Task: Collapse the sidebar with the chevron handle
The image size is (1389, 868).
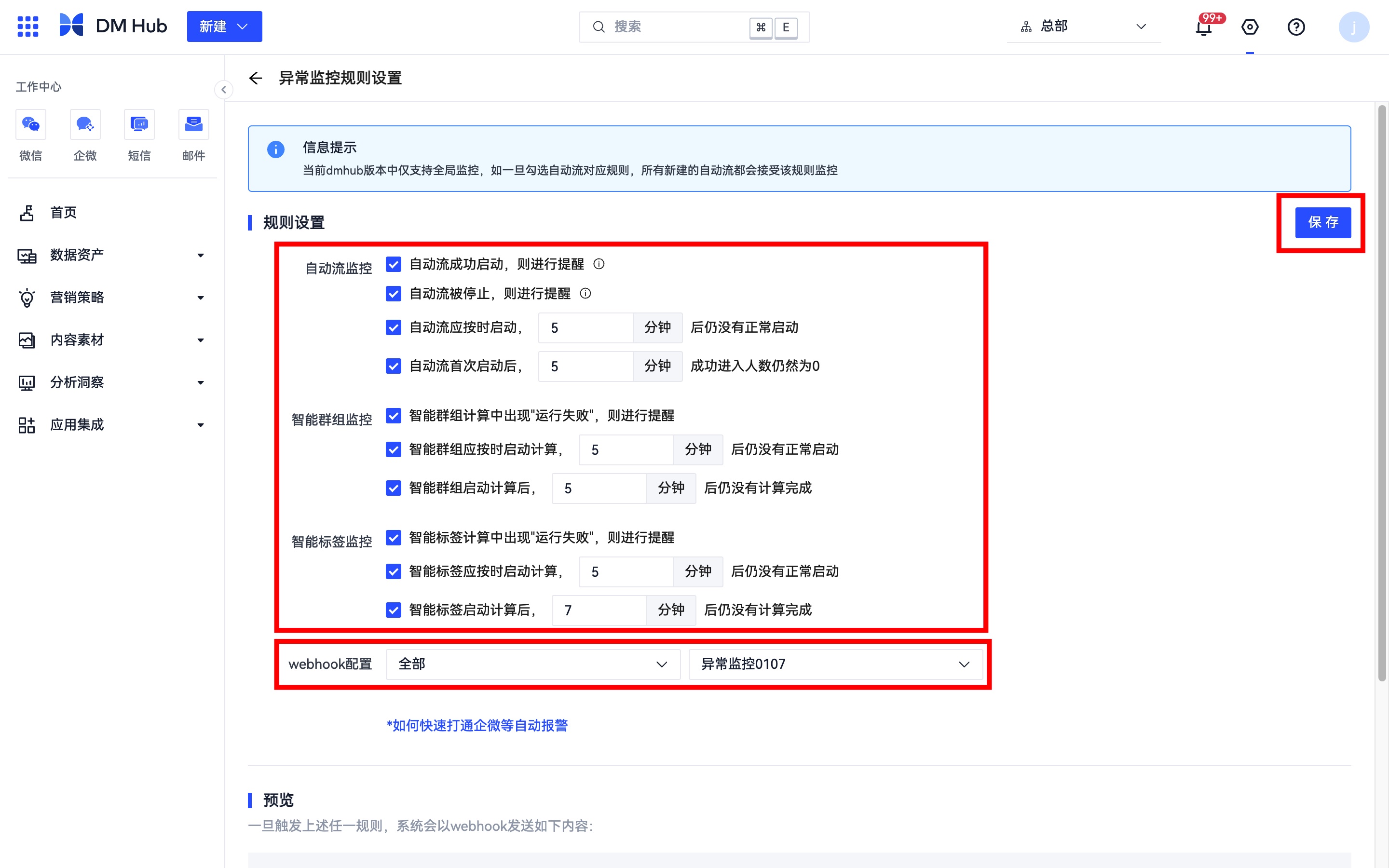Action: [x=224, y=90]
